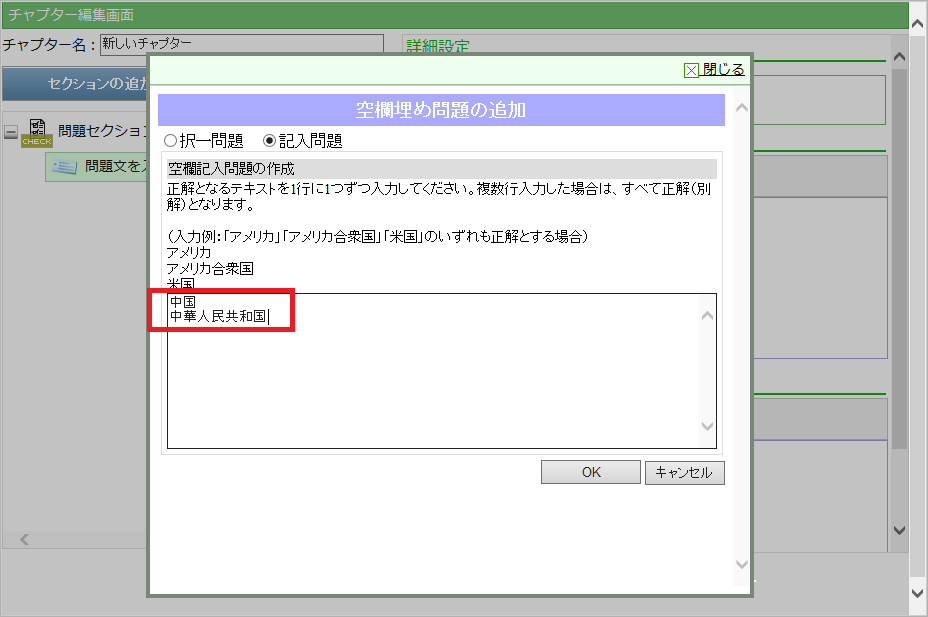Click the 中華人民共和国 line in textarea
Screen dimensions: 928x617
click(218, 316)
